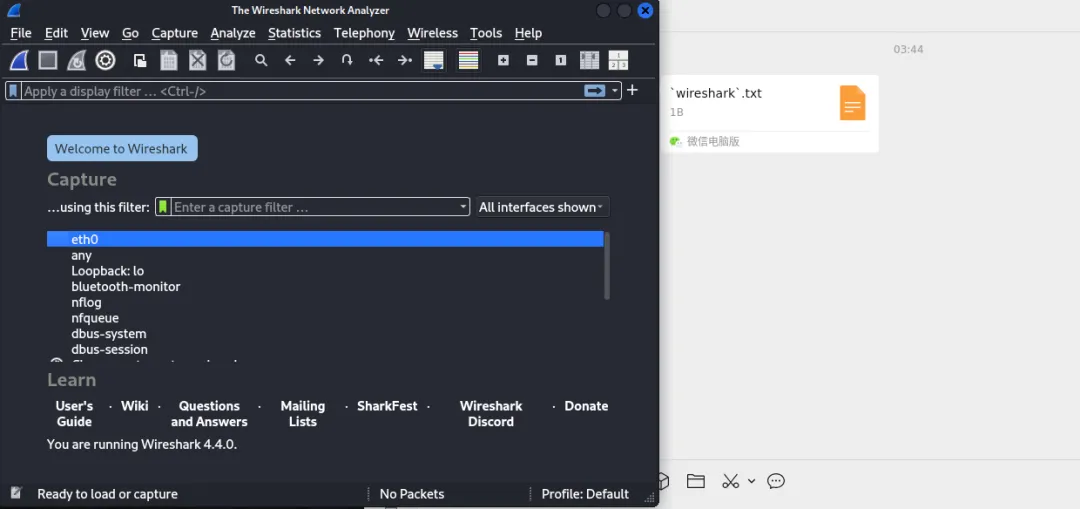The width and height of the screenshot is (1080, 509).
Task: Click the capture filter input field
Action: pos(315,207)
